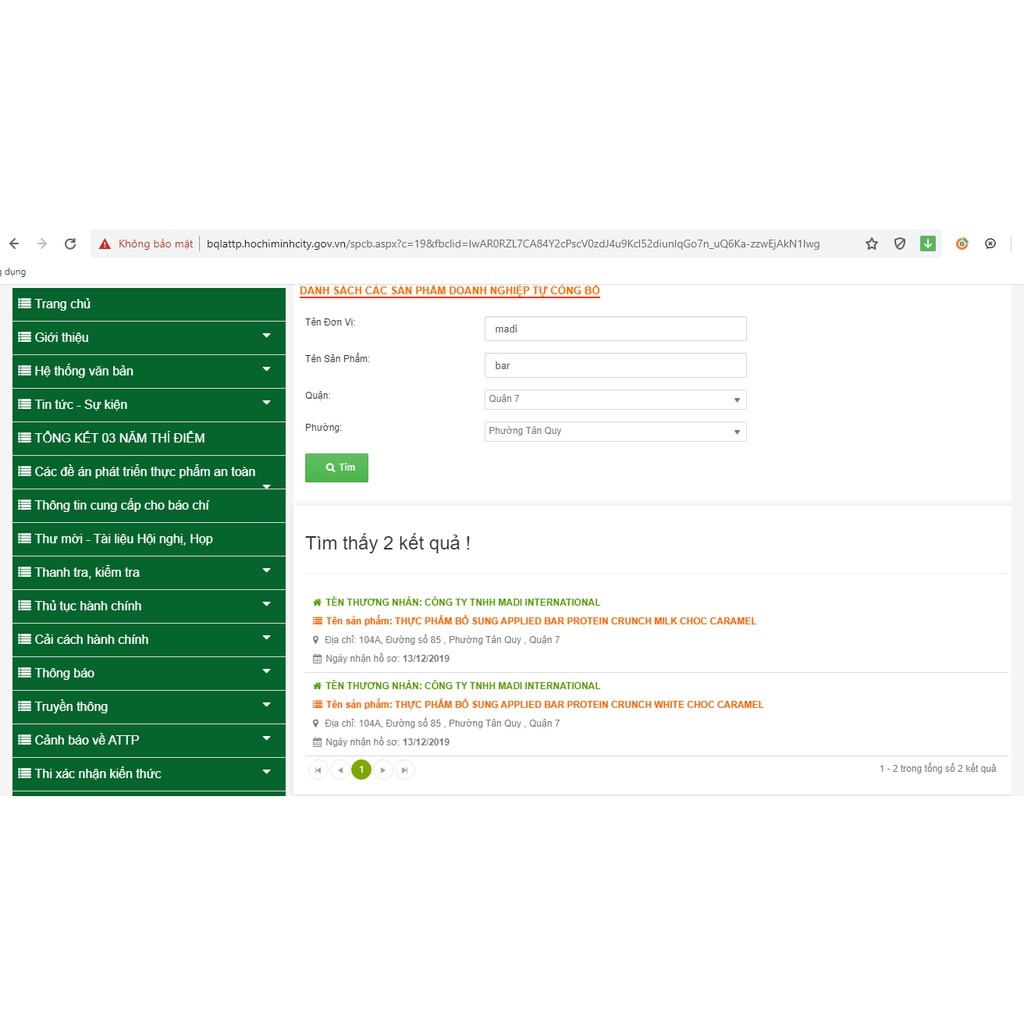1024x1024 pixels.
Task: Expand the Cải cách hành chính arrow
Action: (x=266, y=637)
